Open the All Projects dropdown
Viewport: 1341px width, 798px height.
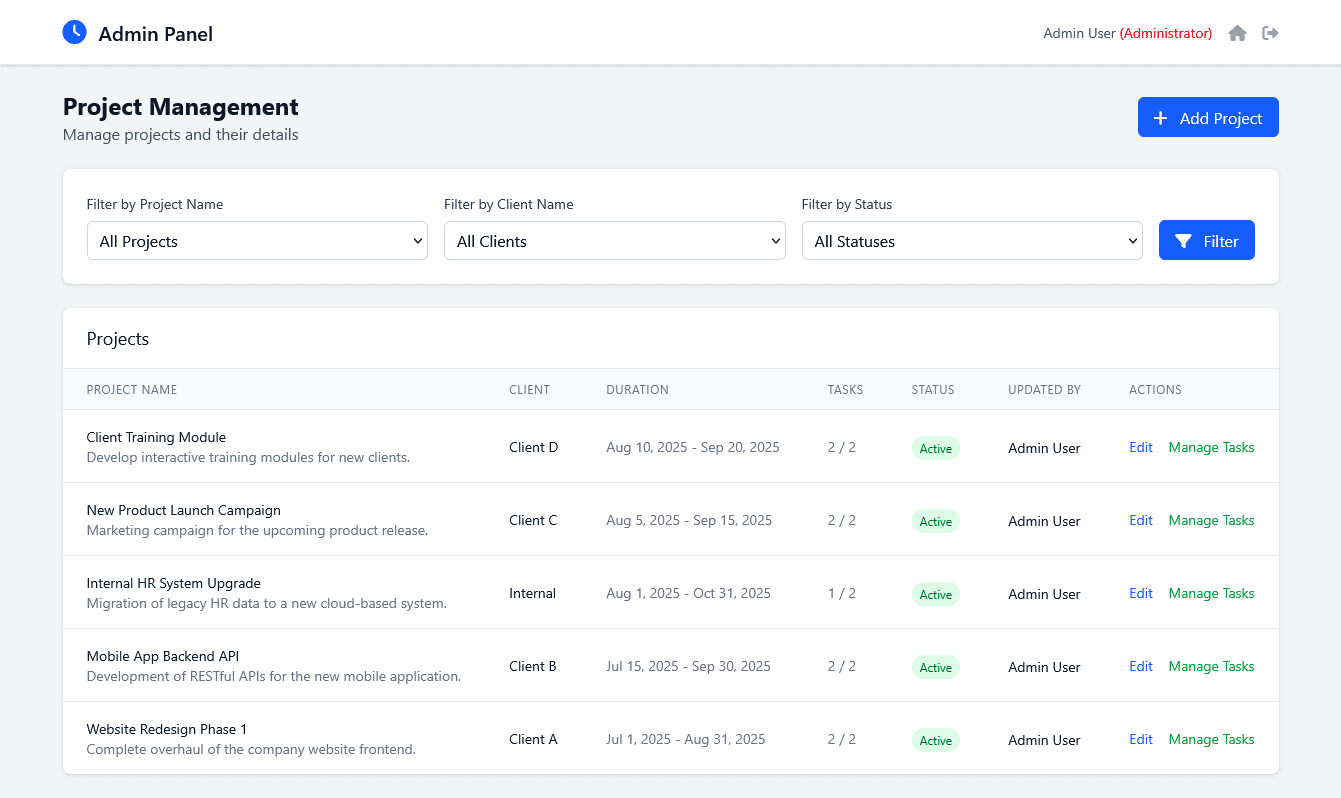coord(256,241)
